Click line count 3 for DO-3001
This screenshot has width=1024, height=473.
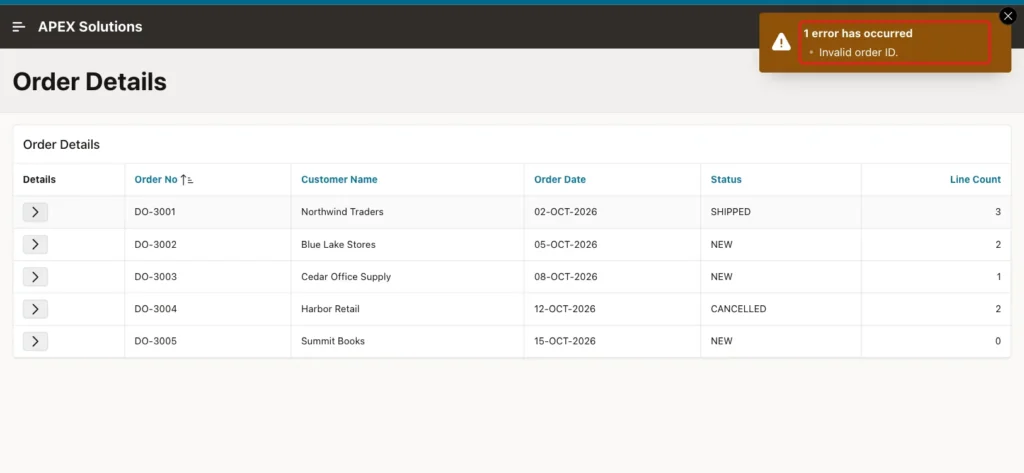pyautogui.click(x=998, y=212)
